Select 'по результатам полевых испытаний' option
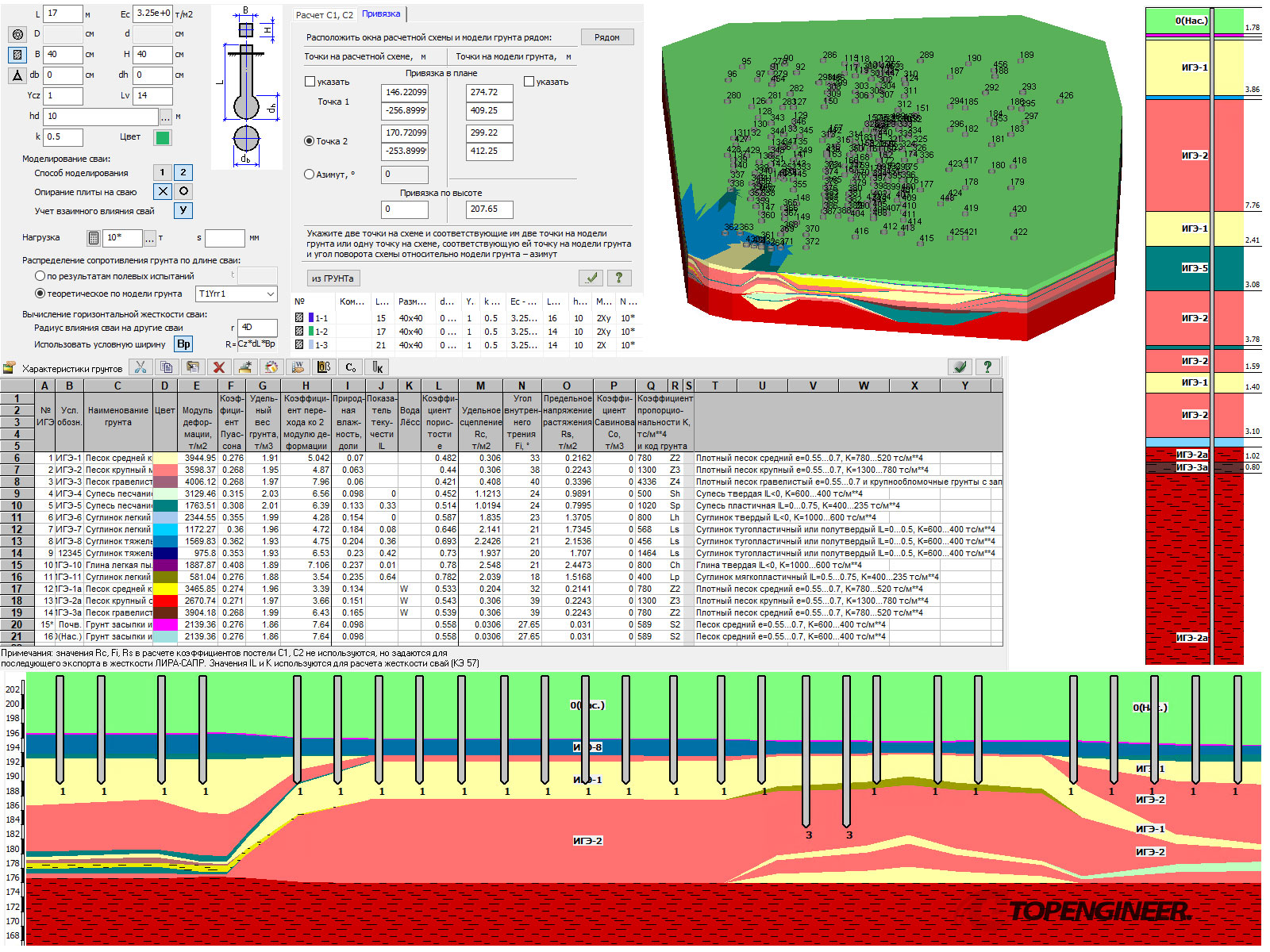The image size is (1270, 952). tap(40, 276)
